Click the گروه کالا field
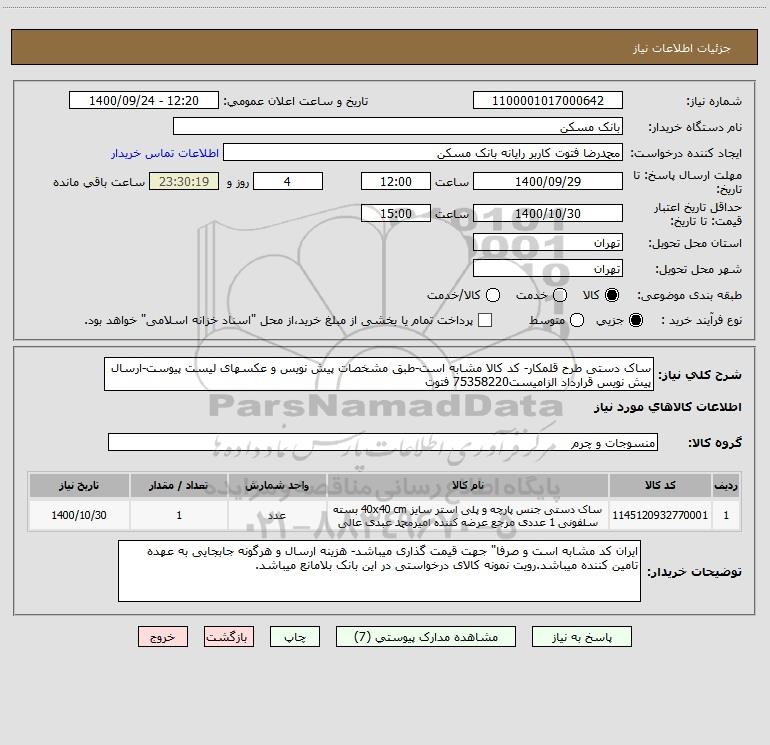 click(383, 442)
